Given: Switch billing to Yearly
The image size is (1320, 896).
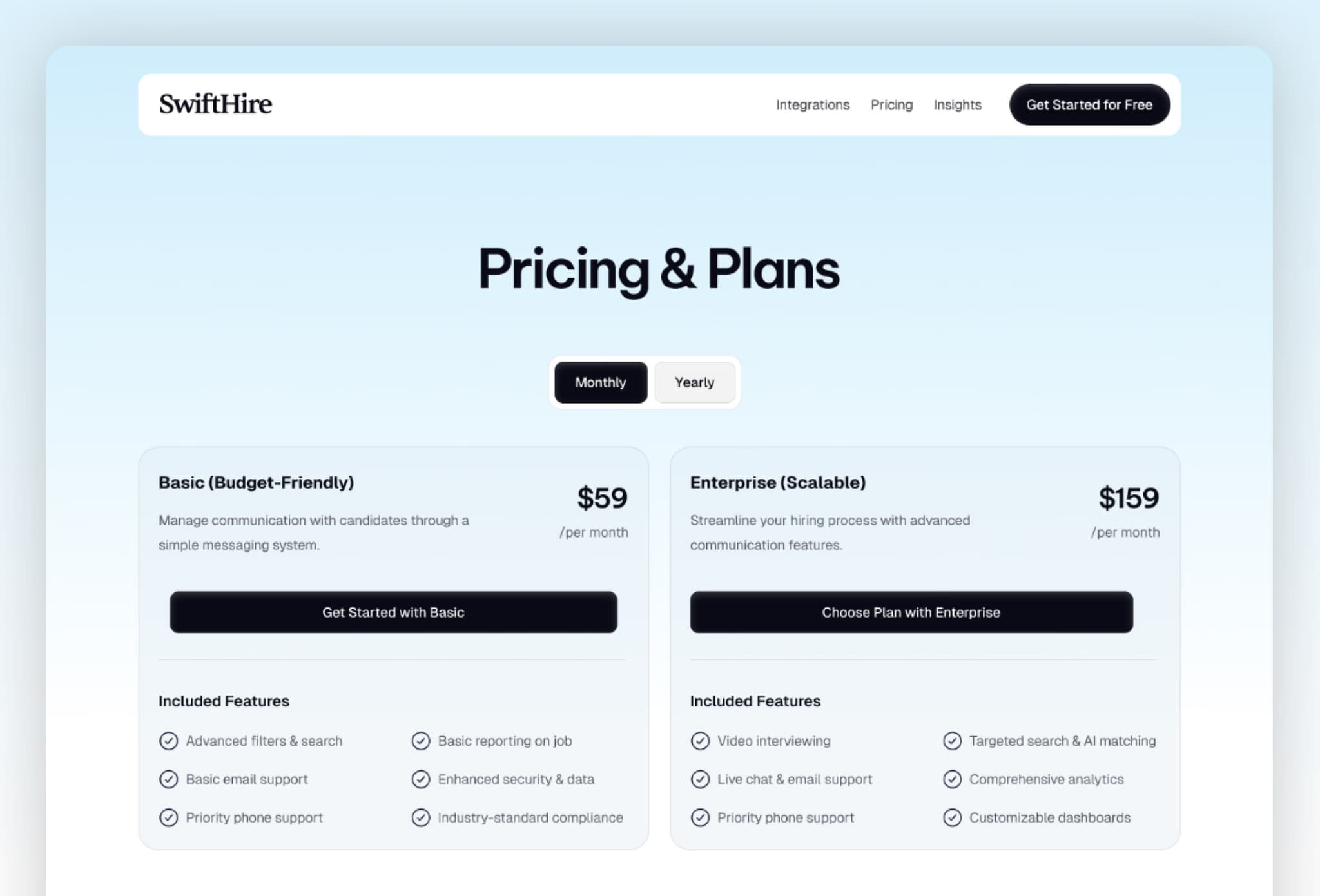Looking at the screenshot, I should 694,382.
